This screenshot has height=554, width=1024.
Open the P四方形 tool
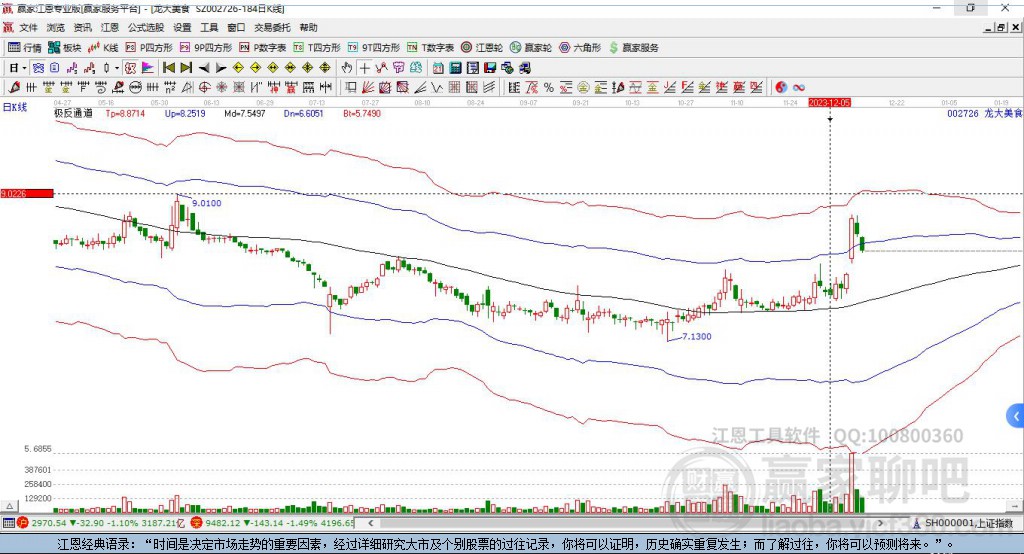click(x=149, y=48)
